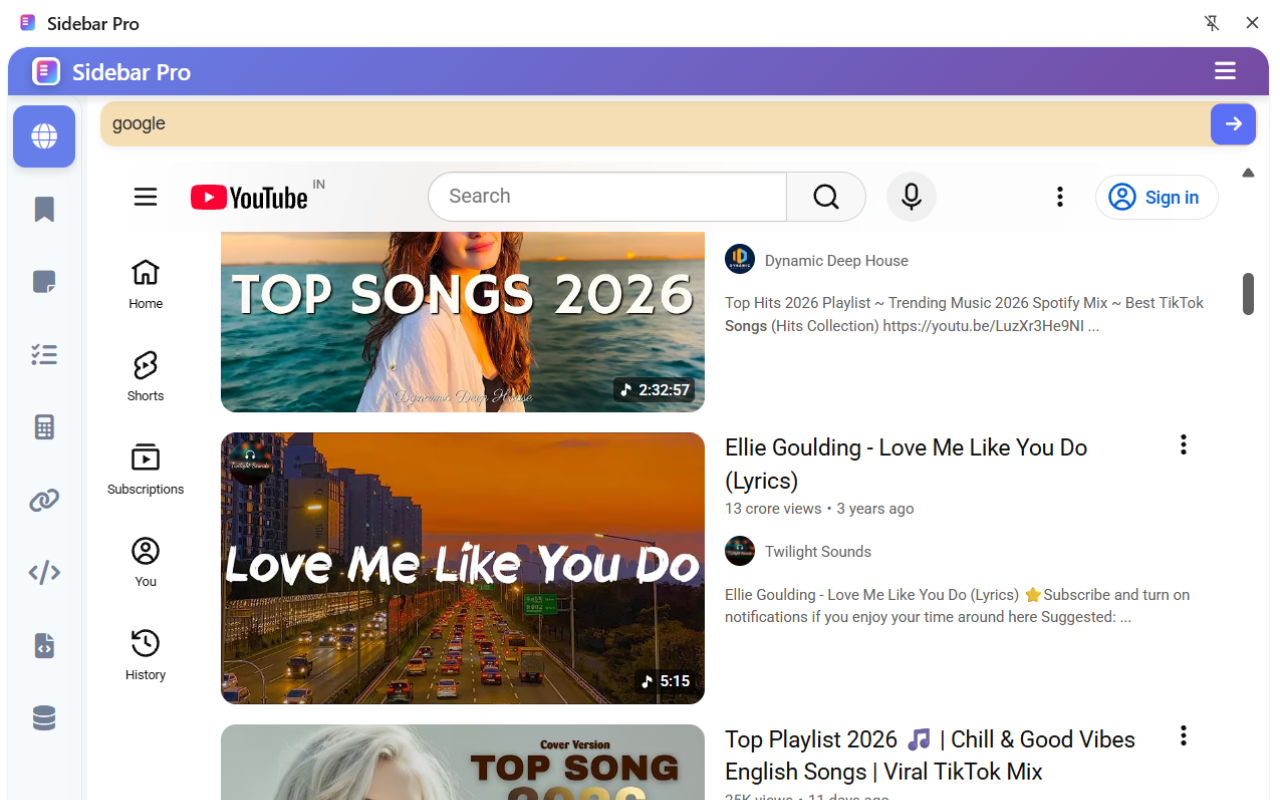Open YouTube Subscriptions
Viewport: 1280px width, 800px height.
[x=146, y=469]
